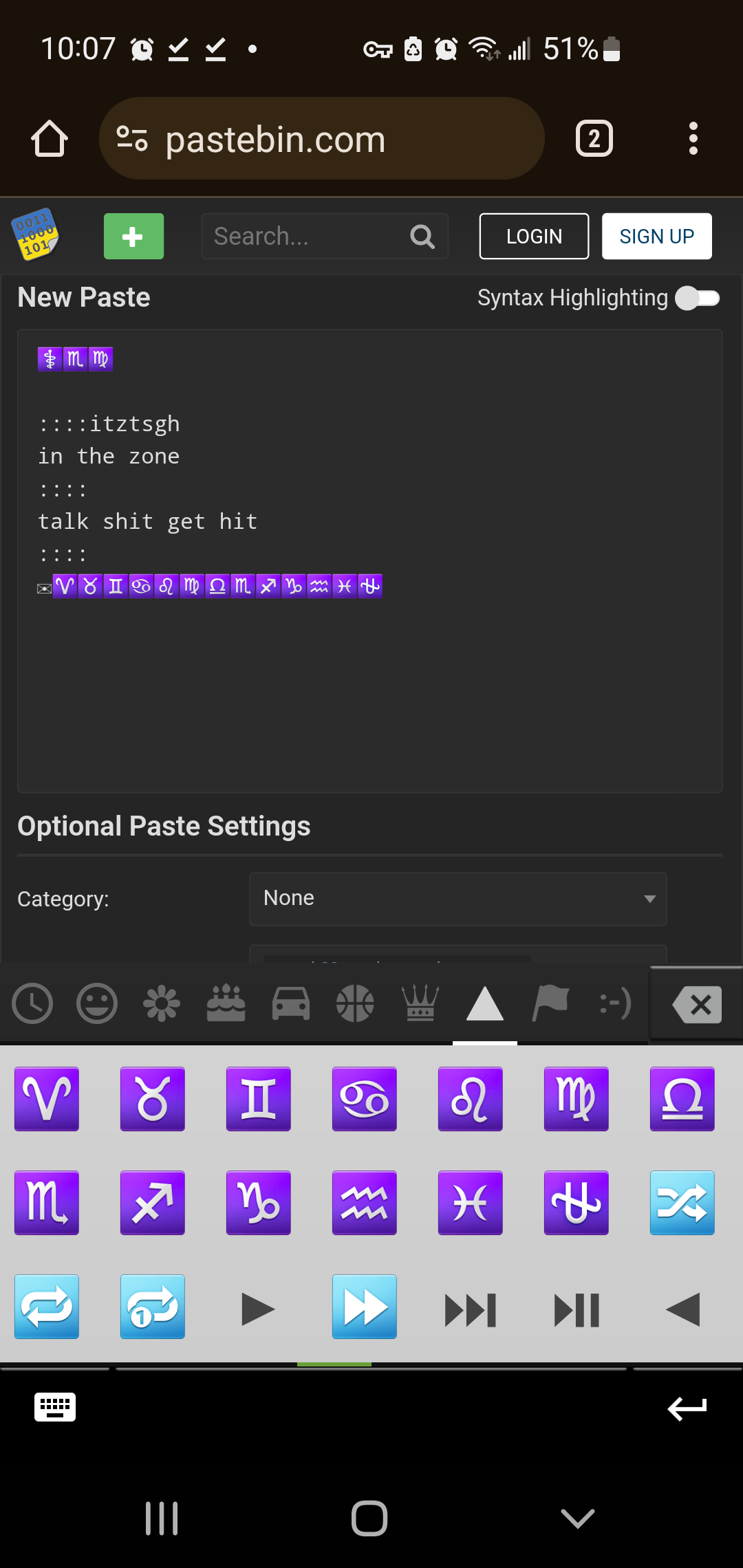
Task: Tap the emoji keyboard backspace key
Action: click(697, 1005)
